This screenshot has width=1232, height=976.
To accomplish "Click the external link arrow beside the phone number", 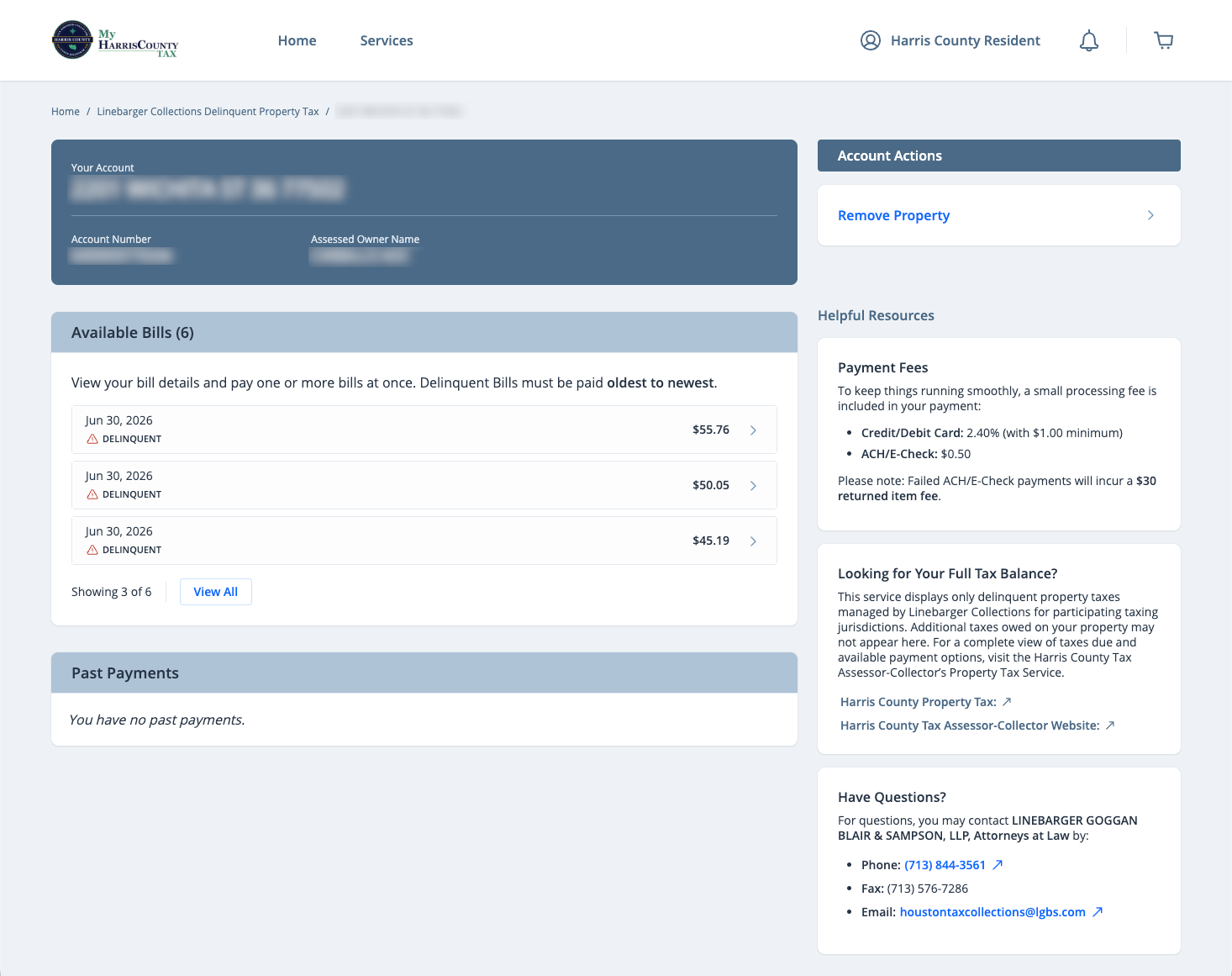I will coord(998,865).
